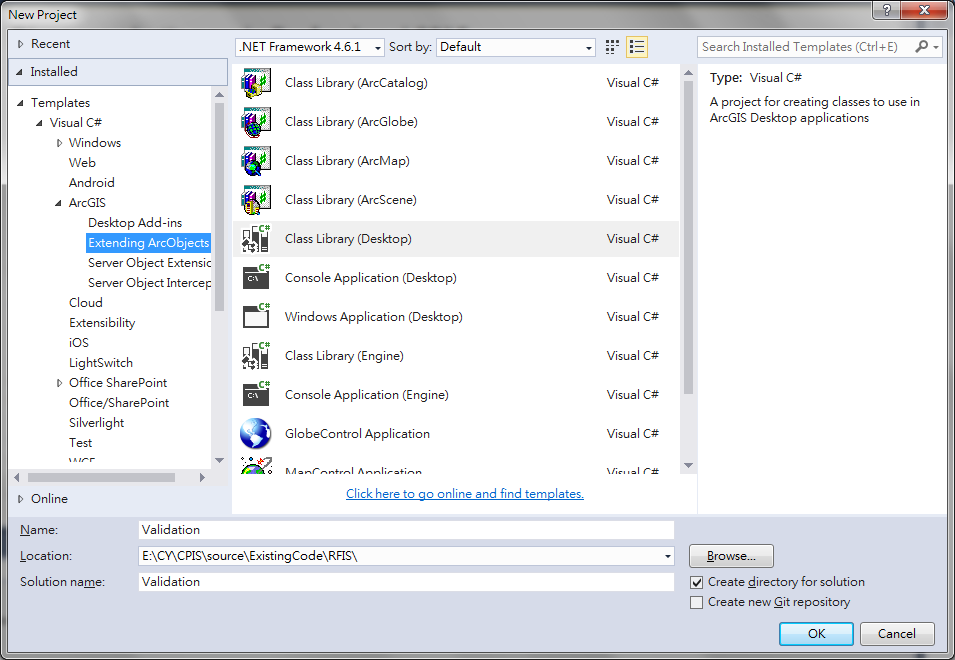Expand the Online section
Viewport: 955px width, 660px height.
pyautogui.click(x=20, y=499)
